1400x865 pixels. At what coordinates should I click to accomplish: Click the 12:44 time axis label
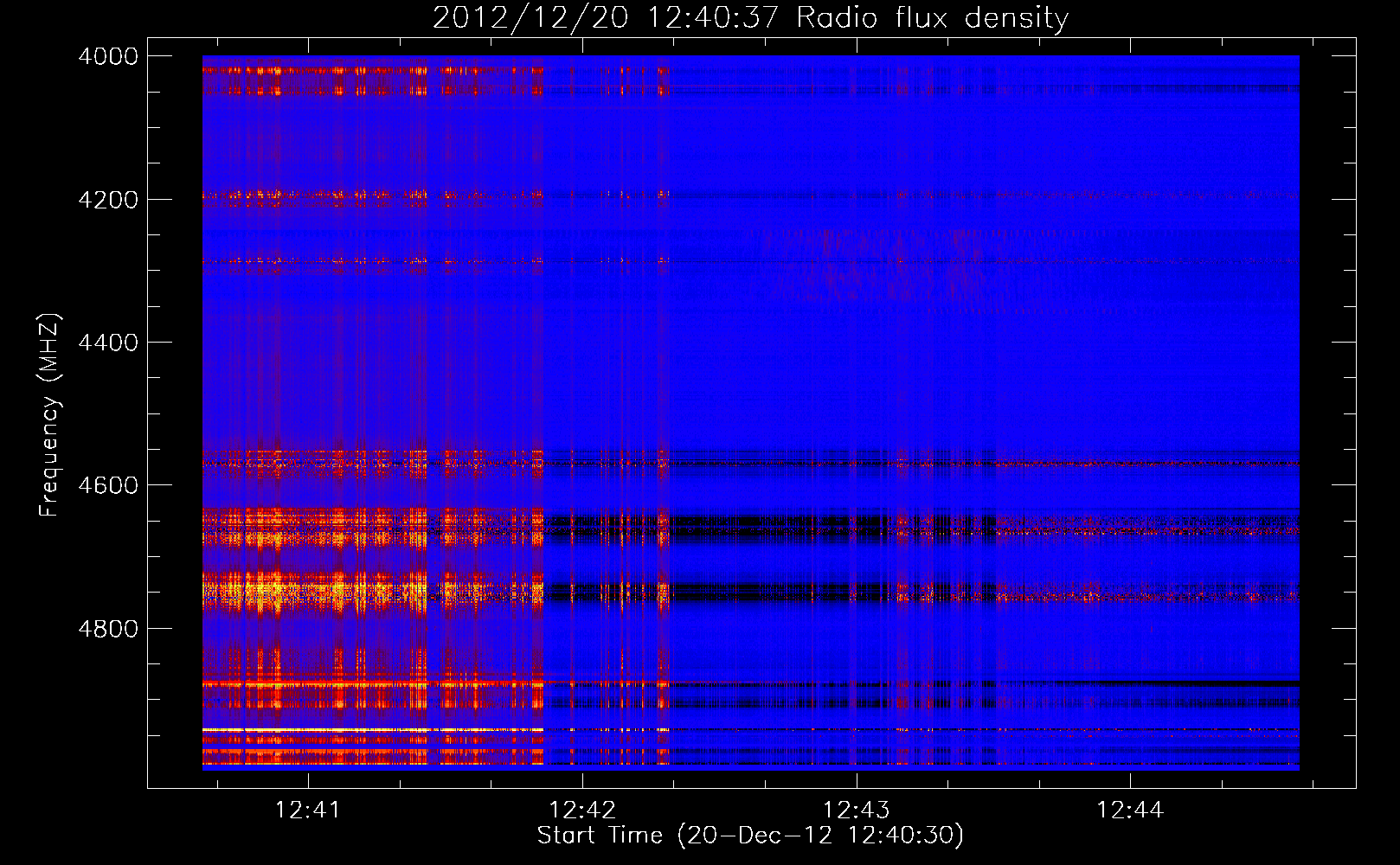1130,811
